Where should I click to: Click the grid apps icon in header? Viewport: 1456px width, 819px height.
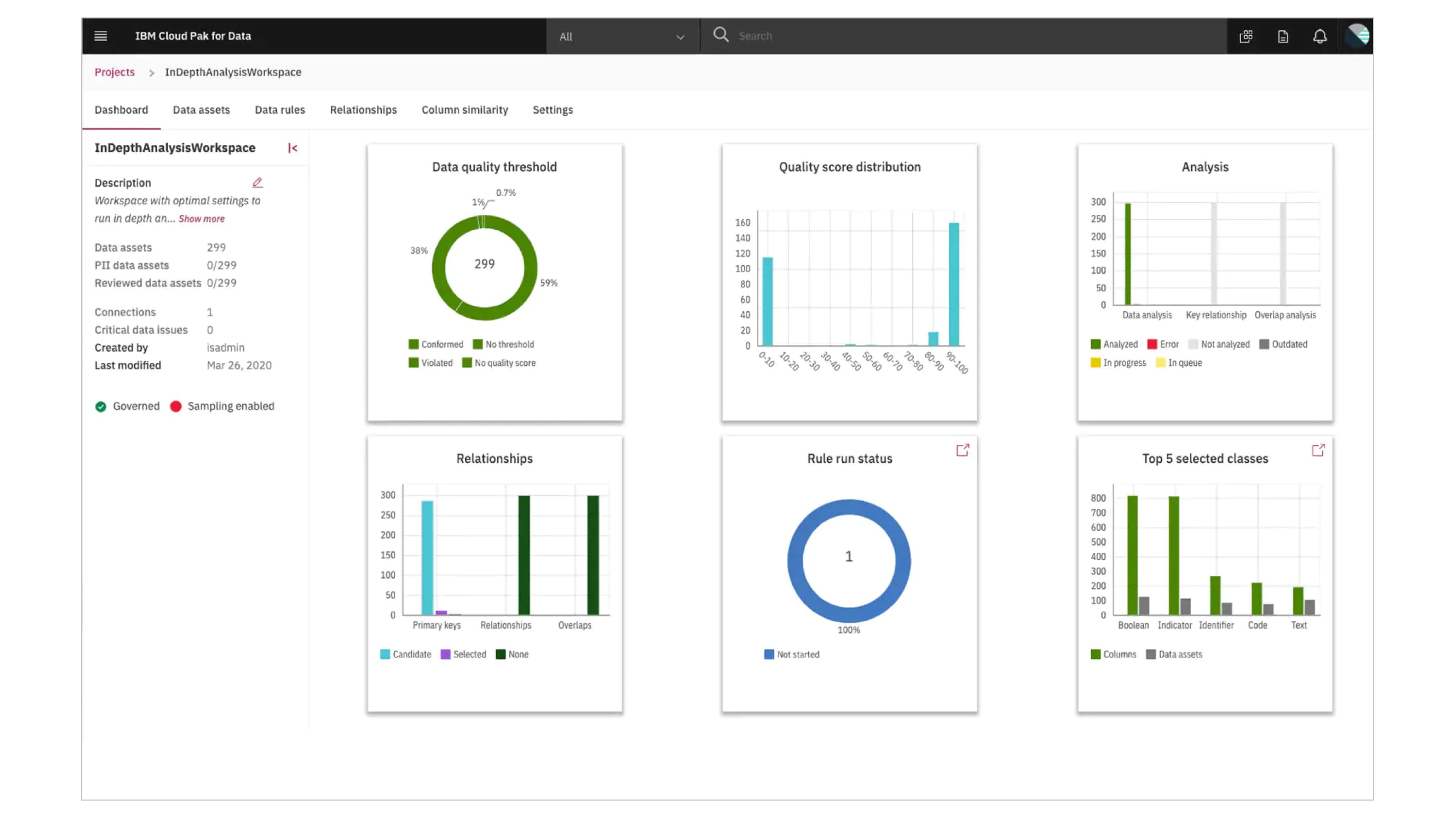point(1246,36)
